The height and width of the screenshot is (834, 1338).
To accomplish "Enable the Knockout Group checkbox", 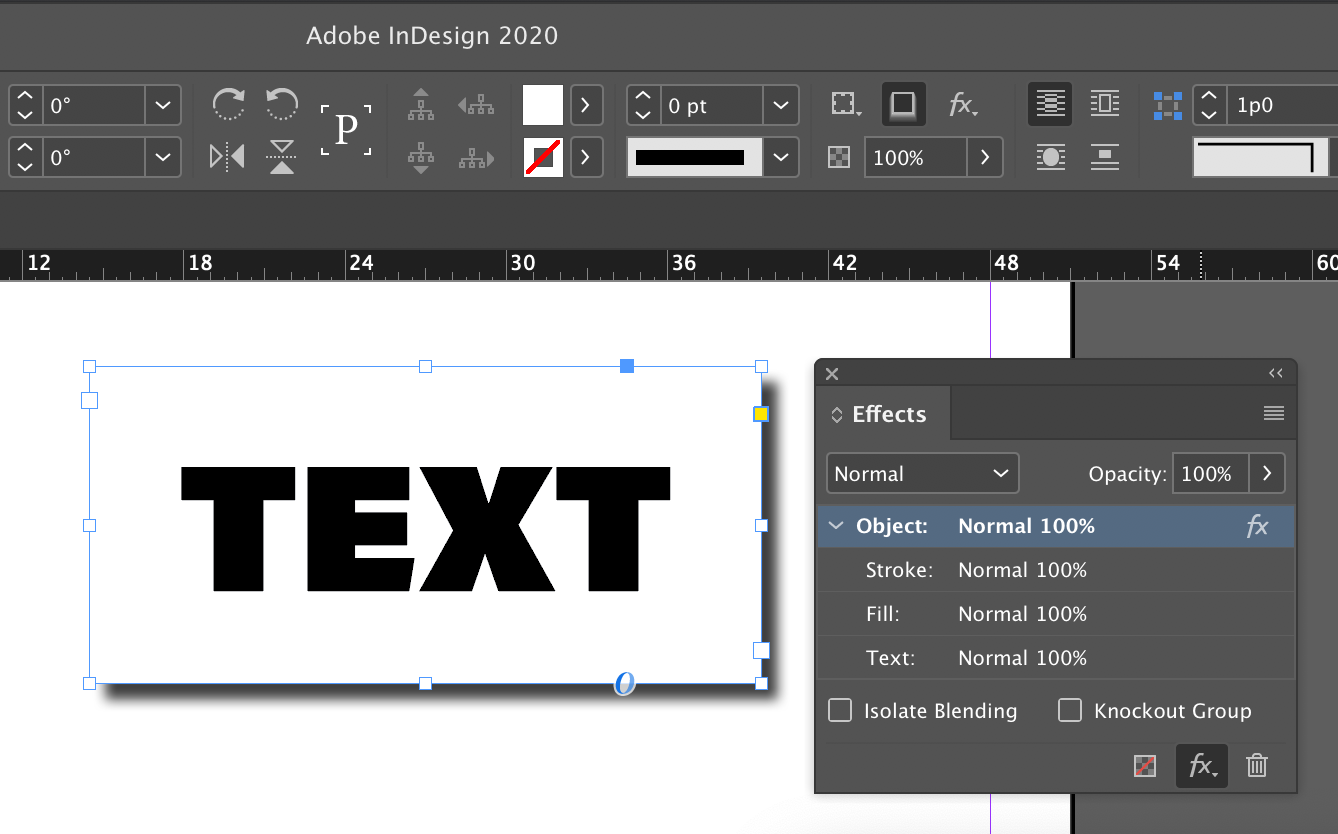I will tap(1069, 710).
